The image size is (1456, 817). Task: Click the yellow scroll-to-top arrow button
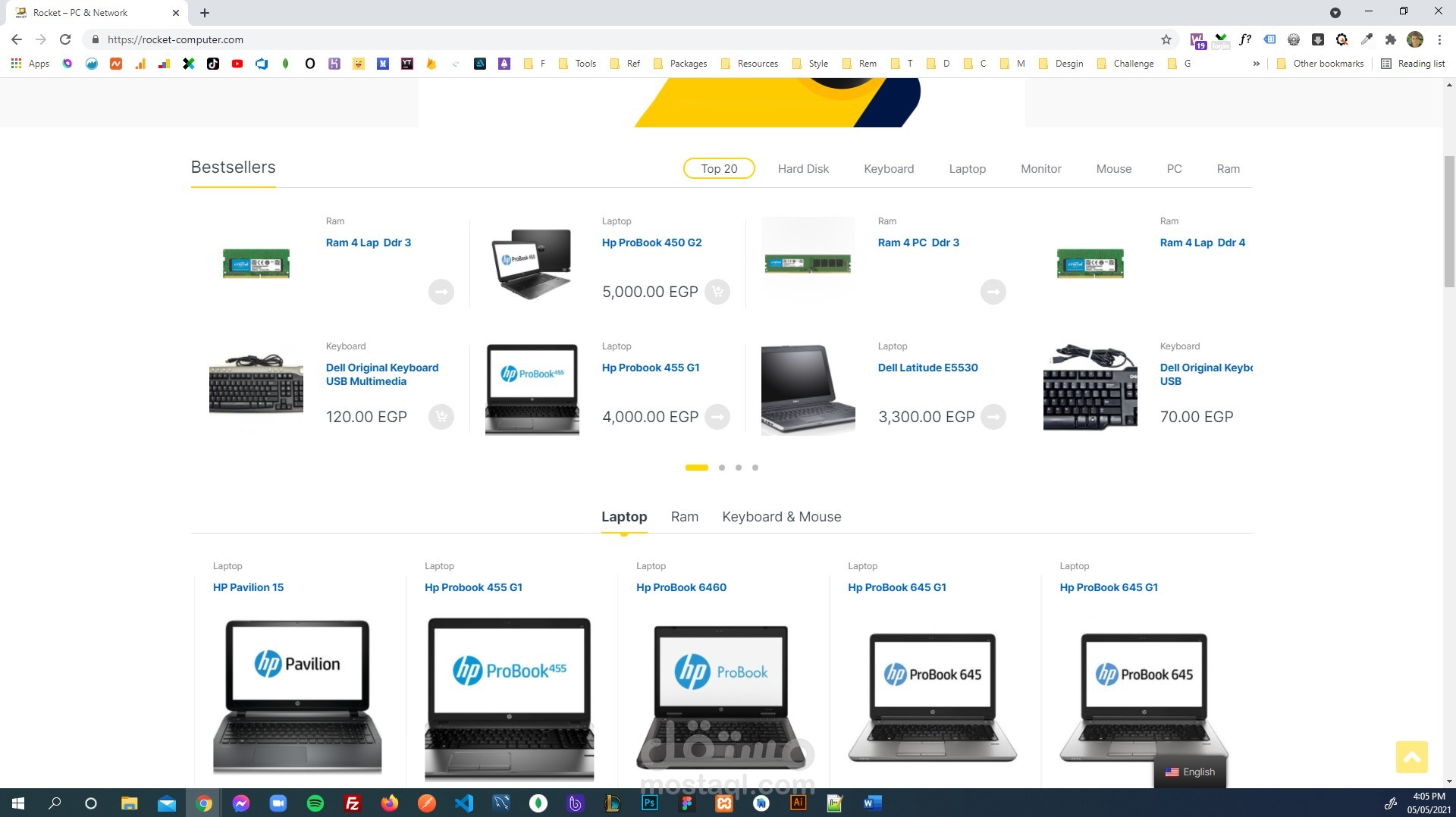(x=1411, y=757)
